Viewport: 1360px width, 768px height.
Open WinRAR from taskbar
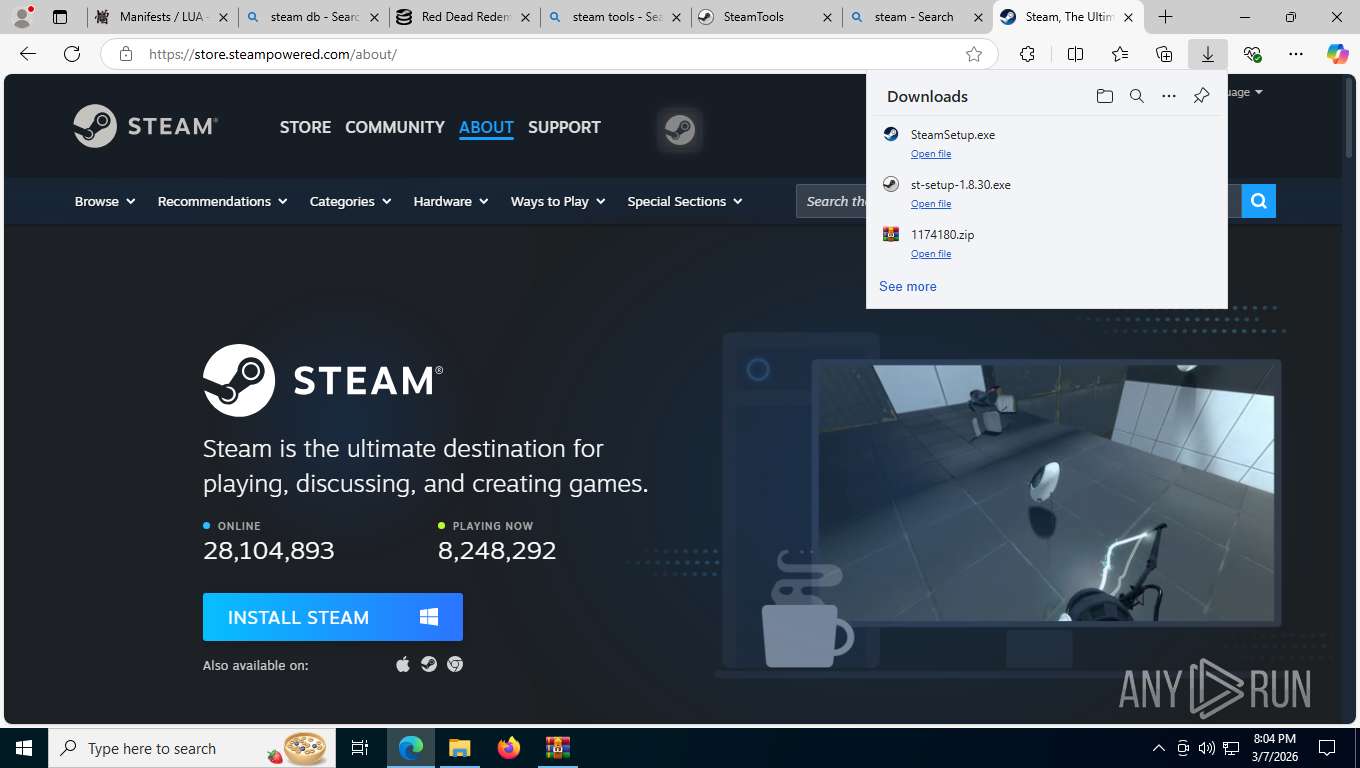(x=558, y=748)
